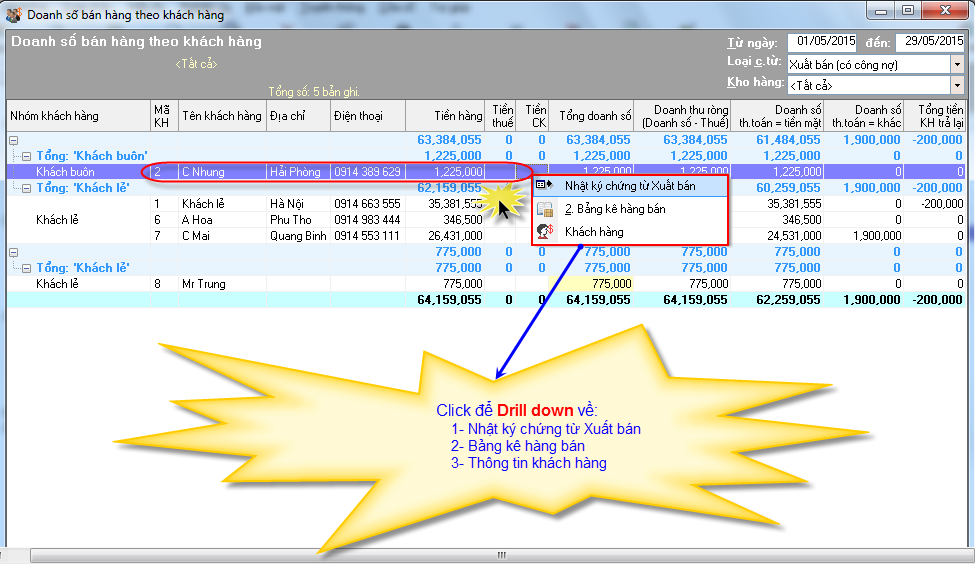Viewport: 975px width, 564px height.
Task: Click the application icon in the title bar
Action: coord(13,14)
